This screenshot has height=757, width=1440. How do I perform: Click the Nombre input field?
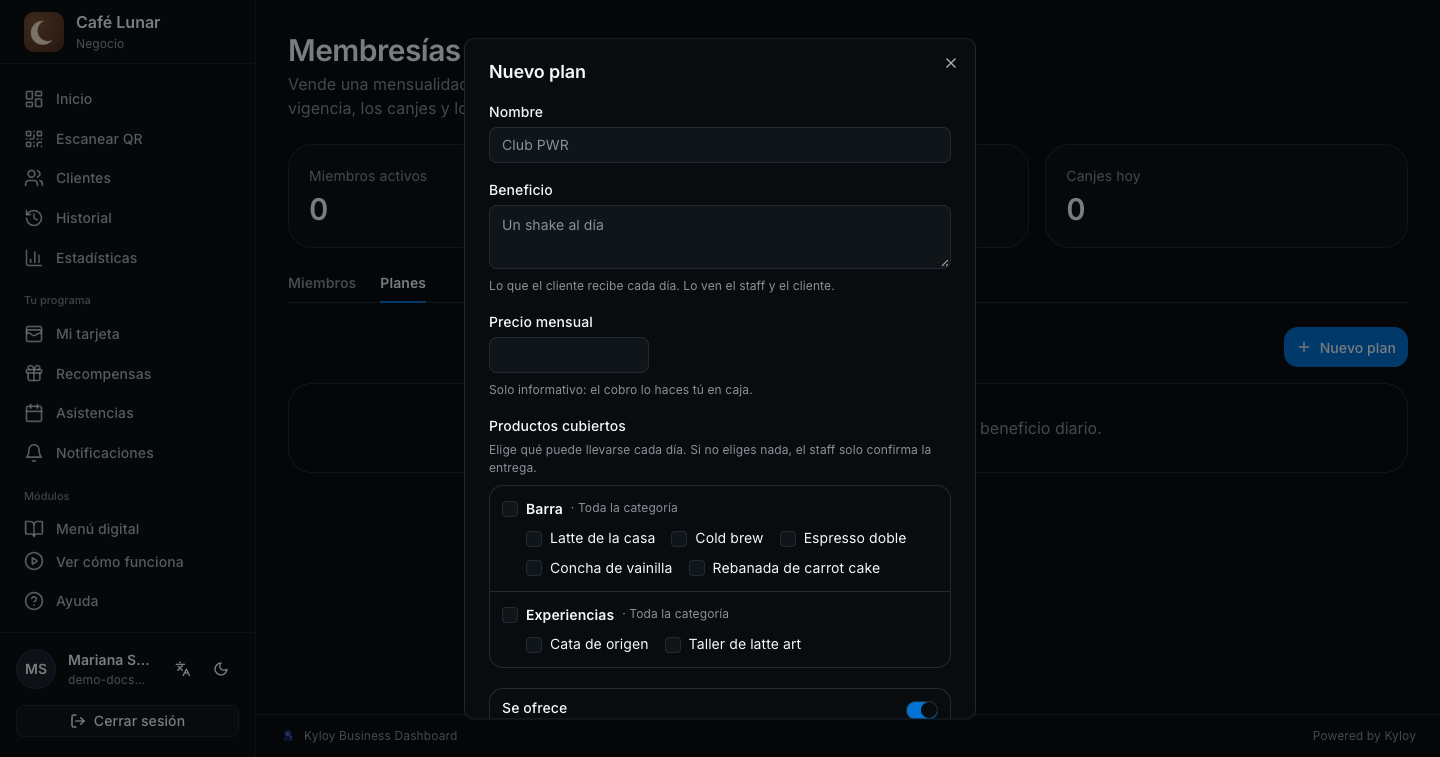[x=720, y=145]
